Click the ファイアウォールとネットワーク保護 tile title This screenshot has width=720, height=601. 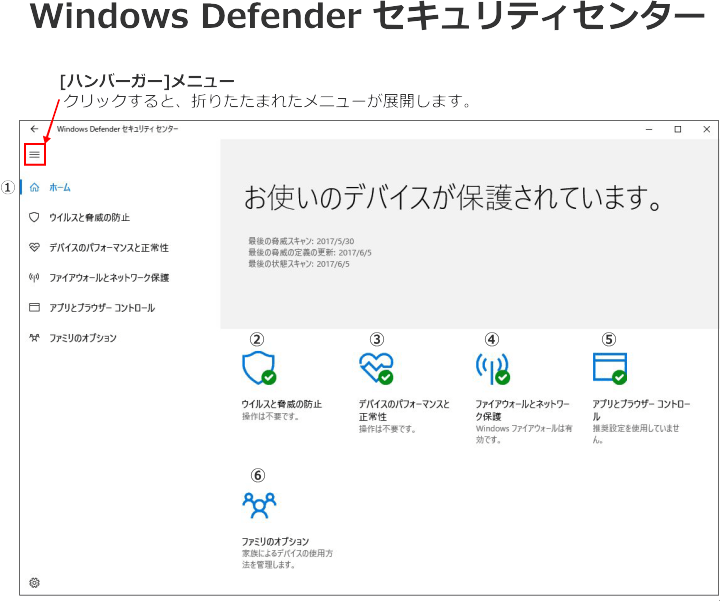click(x=522, y=410)
